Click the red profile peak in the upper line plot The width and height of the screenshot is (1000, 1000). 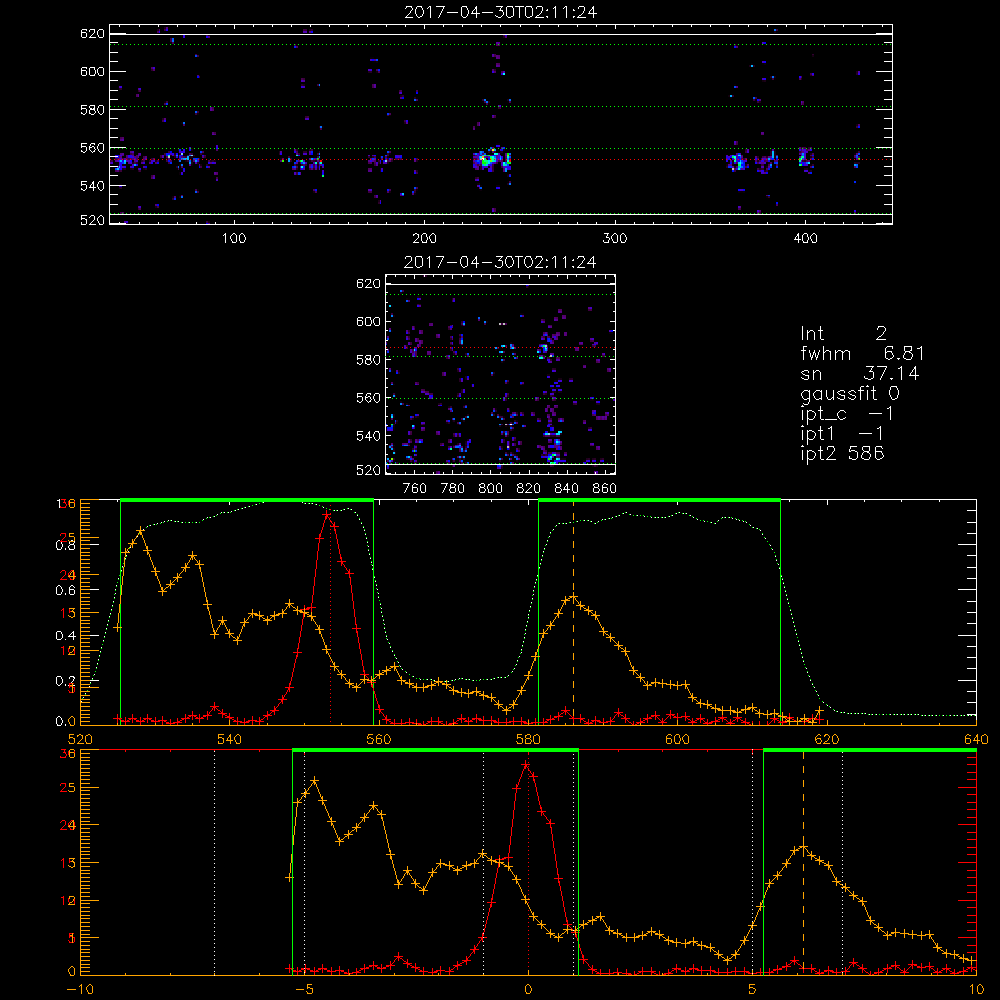(327, 513)
